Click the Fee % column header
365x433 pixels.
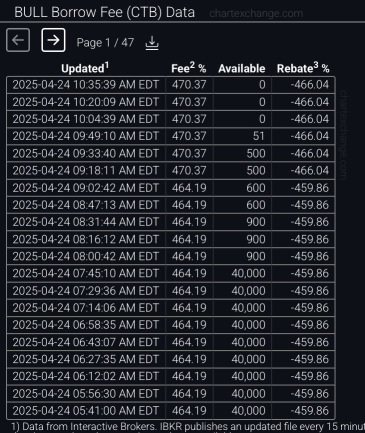coord(189,68)
